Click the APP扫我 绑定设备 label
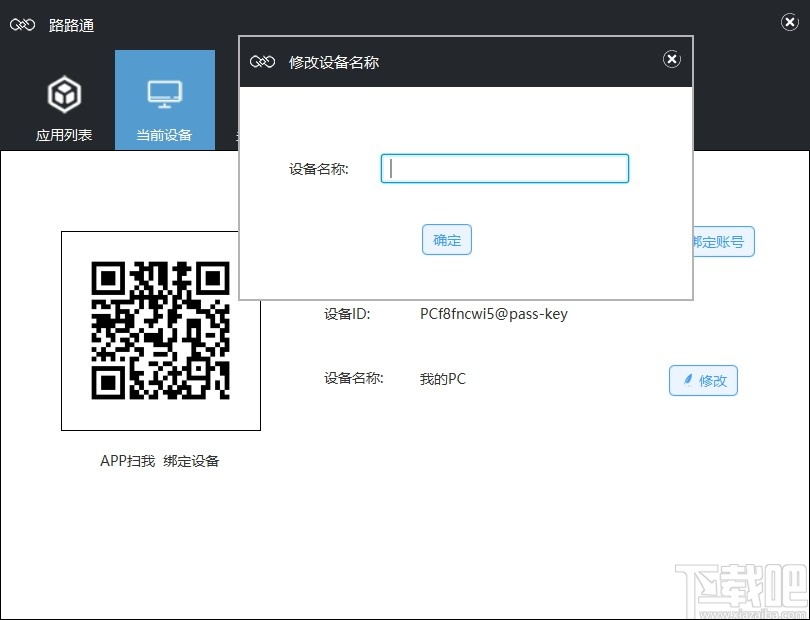Screen dimensions: 810x620 pos(160,461)
